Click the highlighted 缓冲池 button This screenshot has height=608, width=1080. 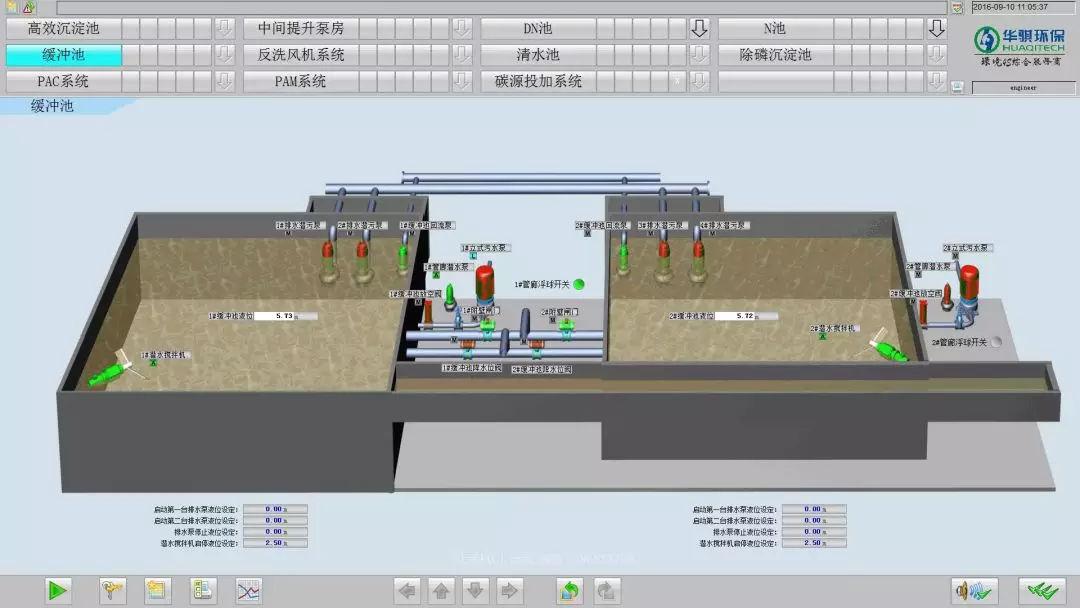pyautogui.click(x=63, y=54)
